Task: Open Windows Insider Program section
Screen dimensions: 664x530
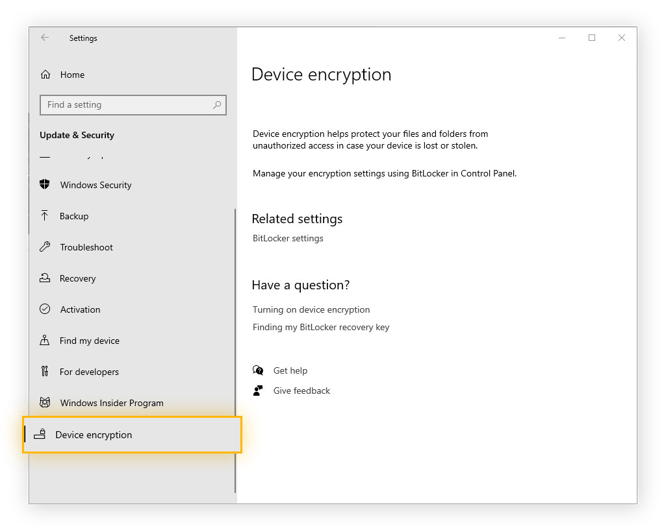Action: point(111,403)
